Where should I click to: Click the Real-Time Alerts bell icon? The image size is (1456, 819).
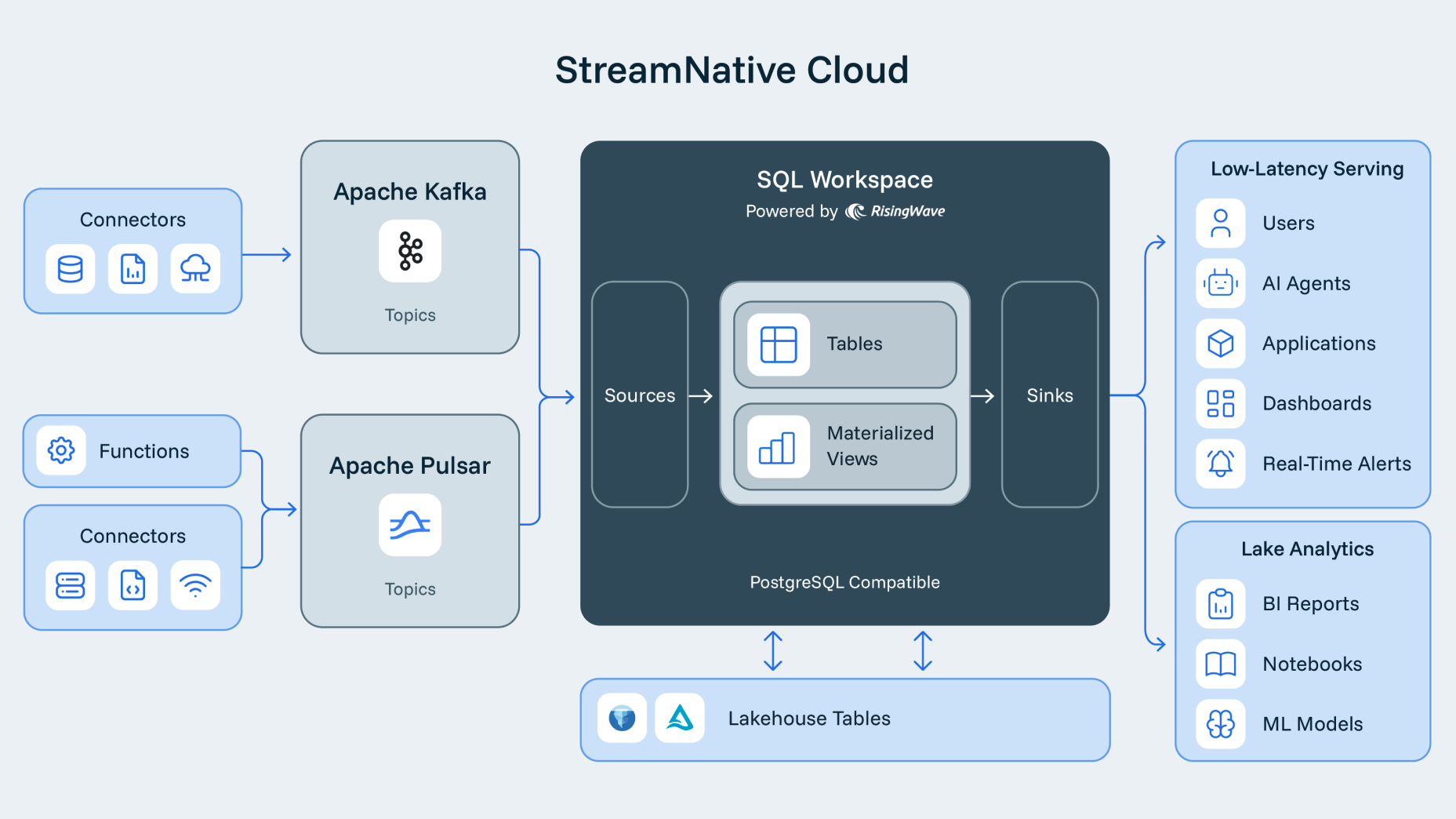1221,464
